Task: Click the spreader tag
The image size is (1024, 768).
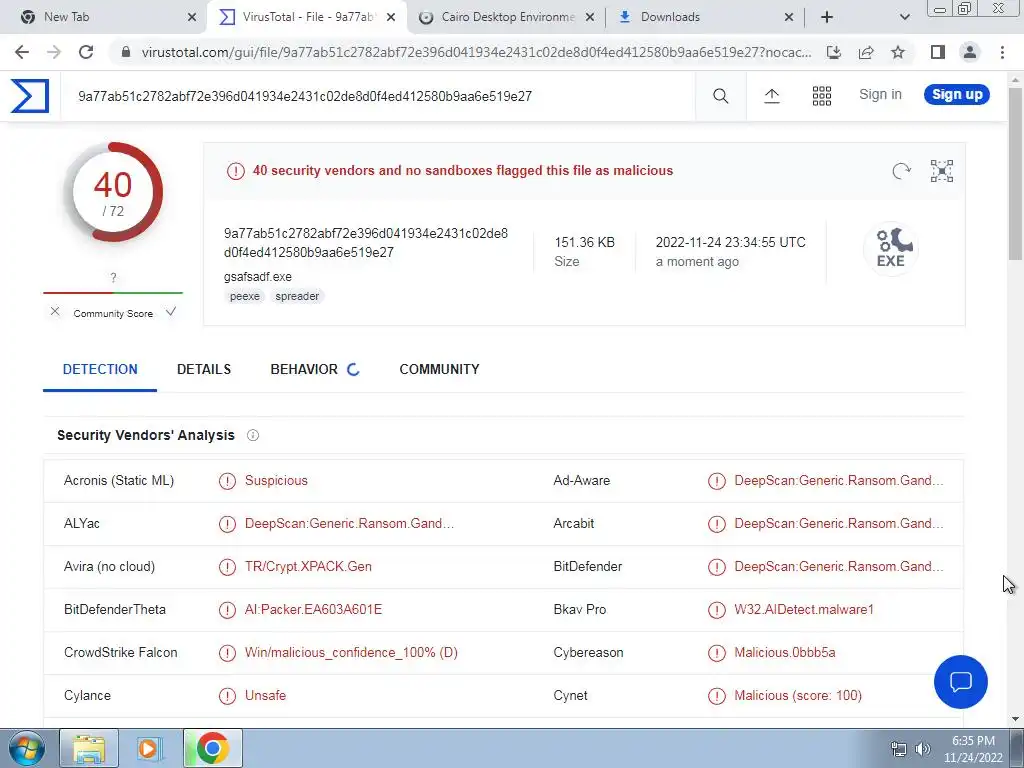Action: pos(297,296)
